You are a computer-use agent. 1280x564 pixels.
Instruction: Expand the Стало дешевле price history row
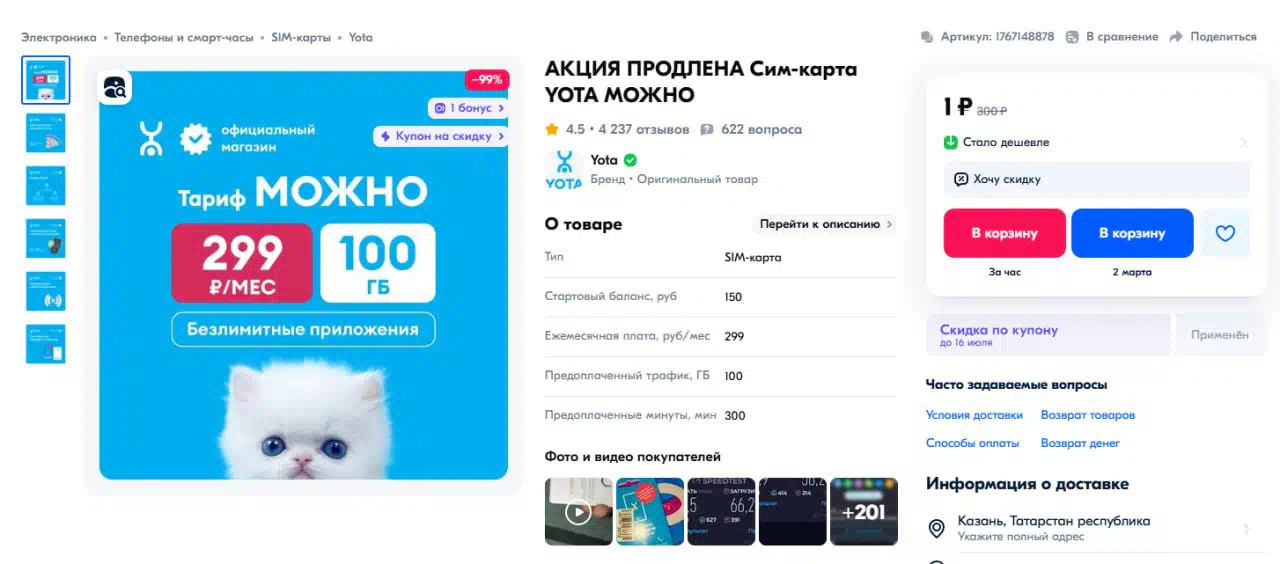[x=1096, y=142]
